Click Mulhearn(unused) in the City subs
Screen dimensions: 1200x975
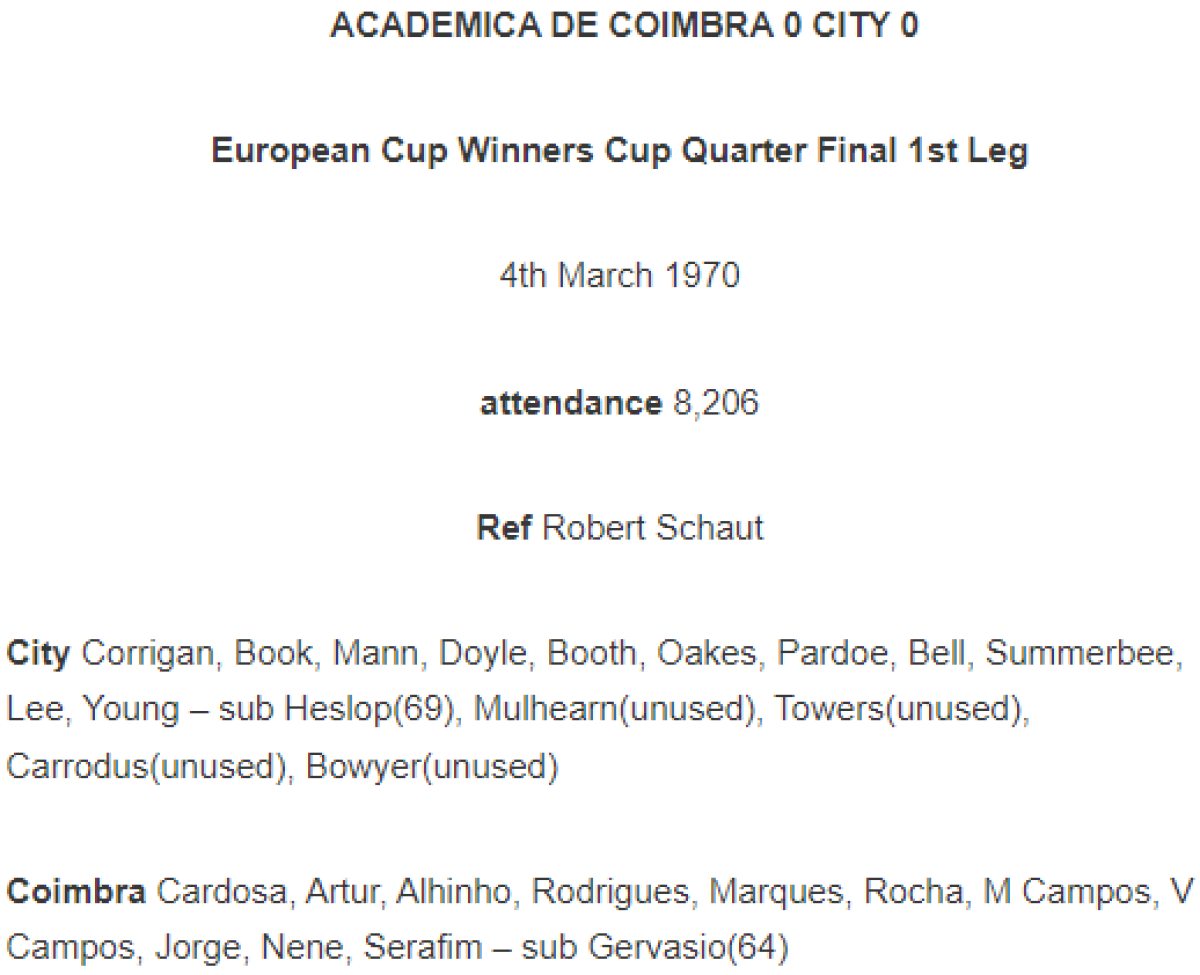click(x=613, y=710)
